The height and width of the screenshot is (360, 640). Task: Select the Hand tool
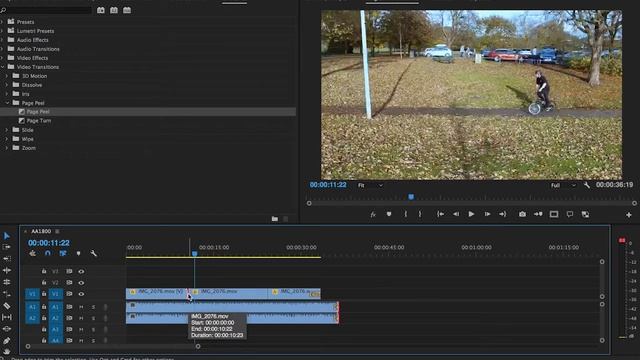click(7, 351)
